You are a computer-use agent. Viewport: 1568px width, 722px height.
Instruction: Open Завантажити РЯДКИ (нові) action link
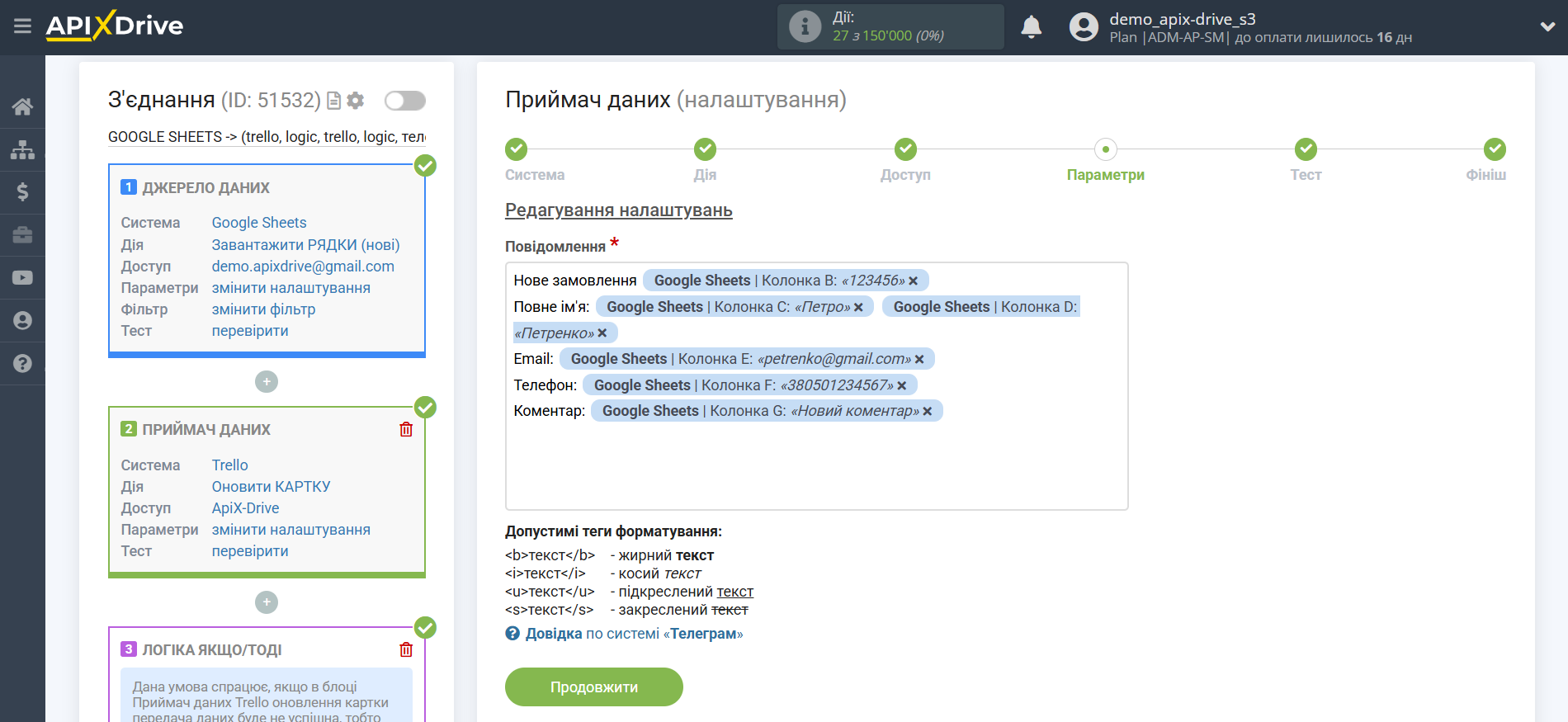pyautogui.click(x=305, y=245)
